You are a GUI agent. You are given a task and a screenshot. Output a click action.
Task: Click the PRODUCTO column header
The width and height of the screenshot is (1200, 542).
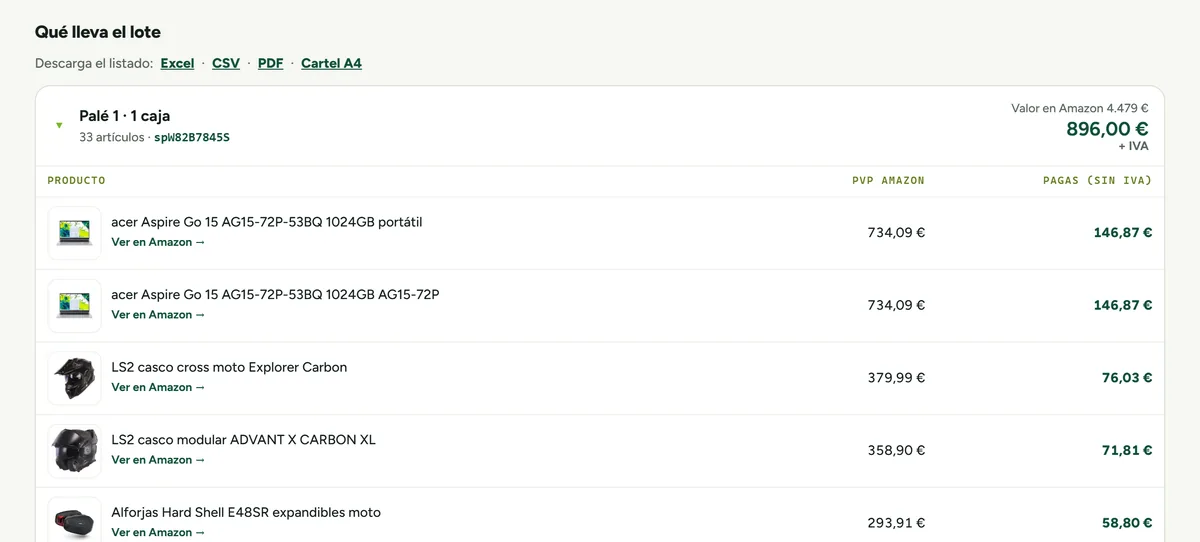point(76,181)
